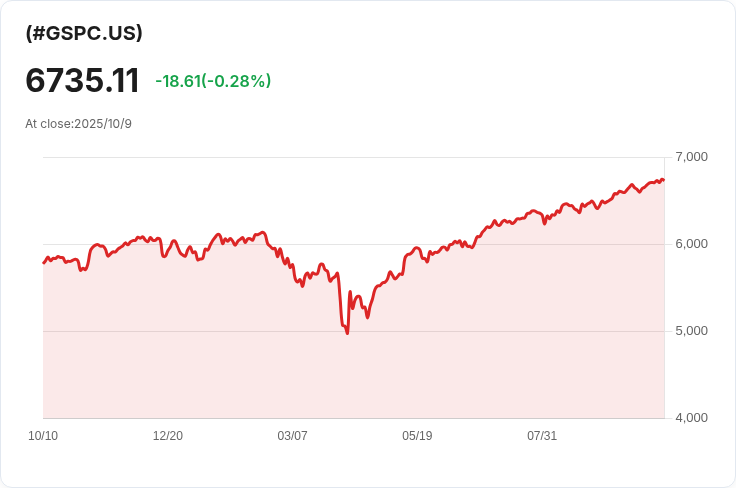Click the latest endpoint of red price line
The image size is (736, 488).
[x=663, y=180]
